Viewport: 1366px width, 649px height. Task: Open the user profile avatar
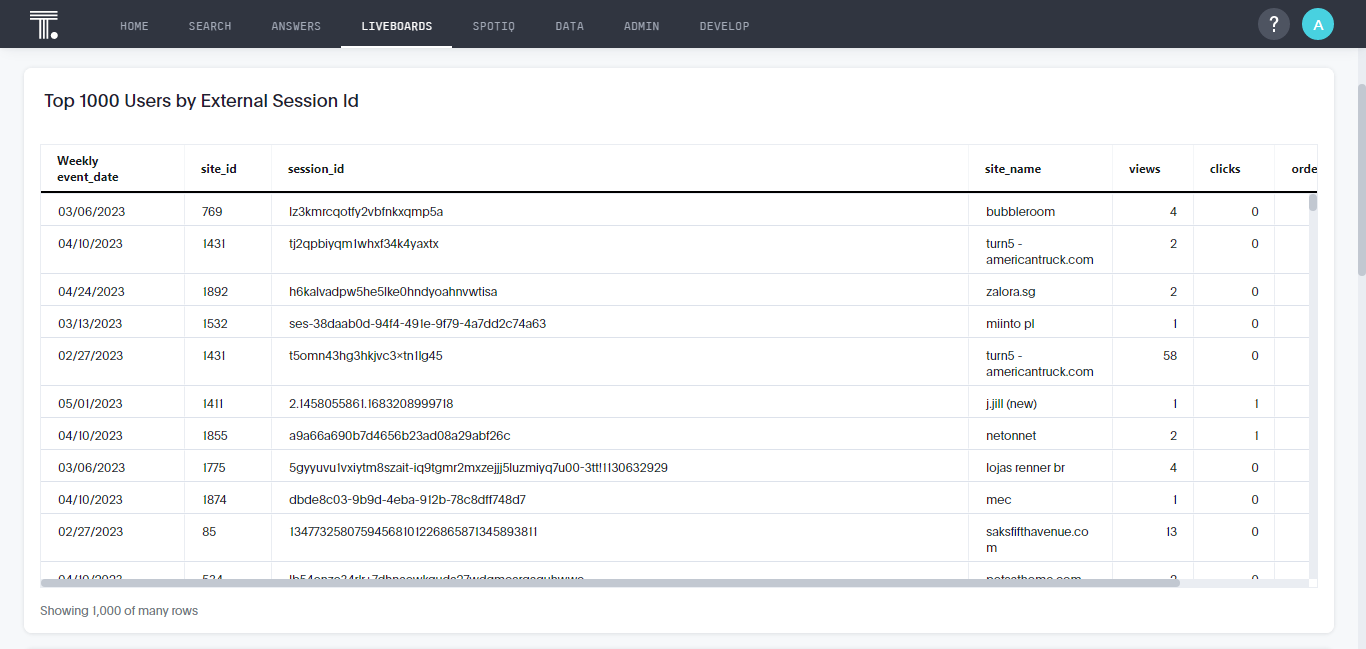(x=1317, y=25)
